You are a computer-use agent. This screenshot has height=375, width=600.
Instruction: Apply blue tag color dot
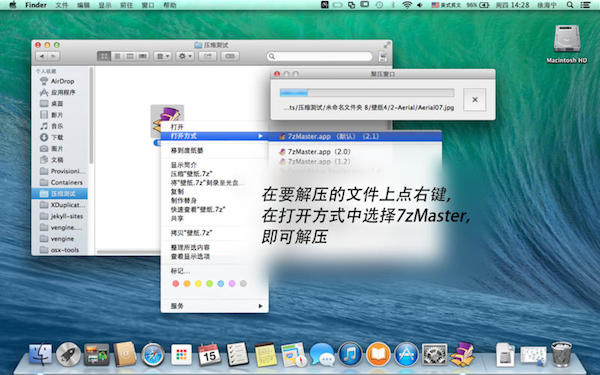pos(220,284)
